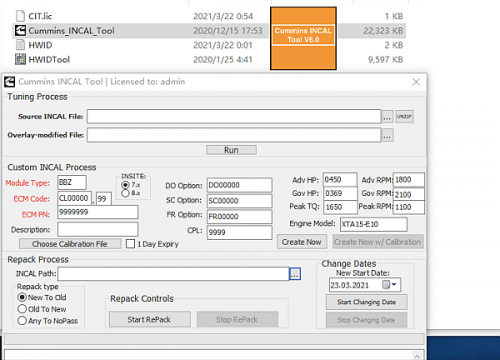Click the ECM Code field CL00000
Screen dimensions: 500x360
[x=74, y=198]
